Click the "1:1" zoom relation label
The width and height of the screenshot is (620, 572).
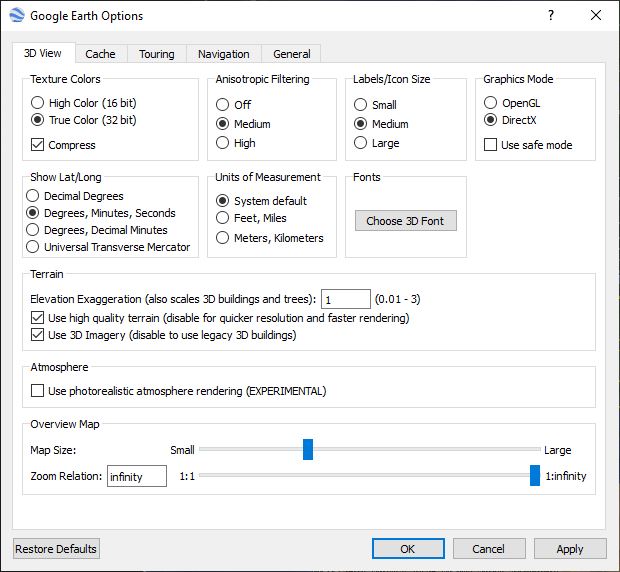187,476
